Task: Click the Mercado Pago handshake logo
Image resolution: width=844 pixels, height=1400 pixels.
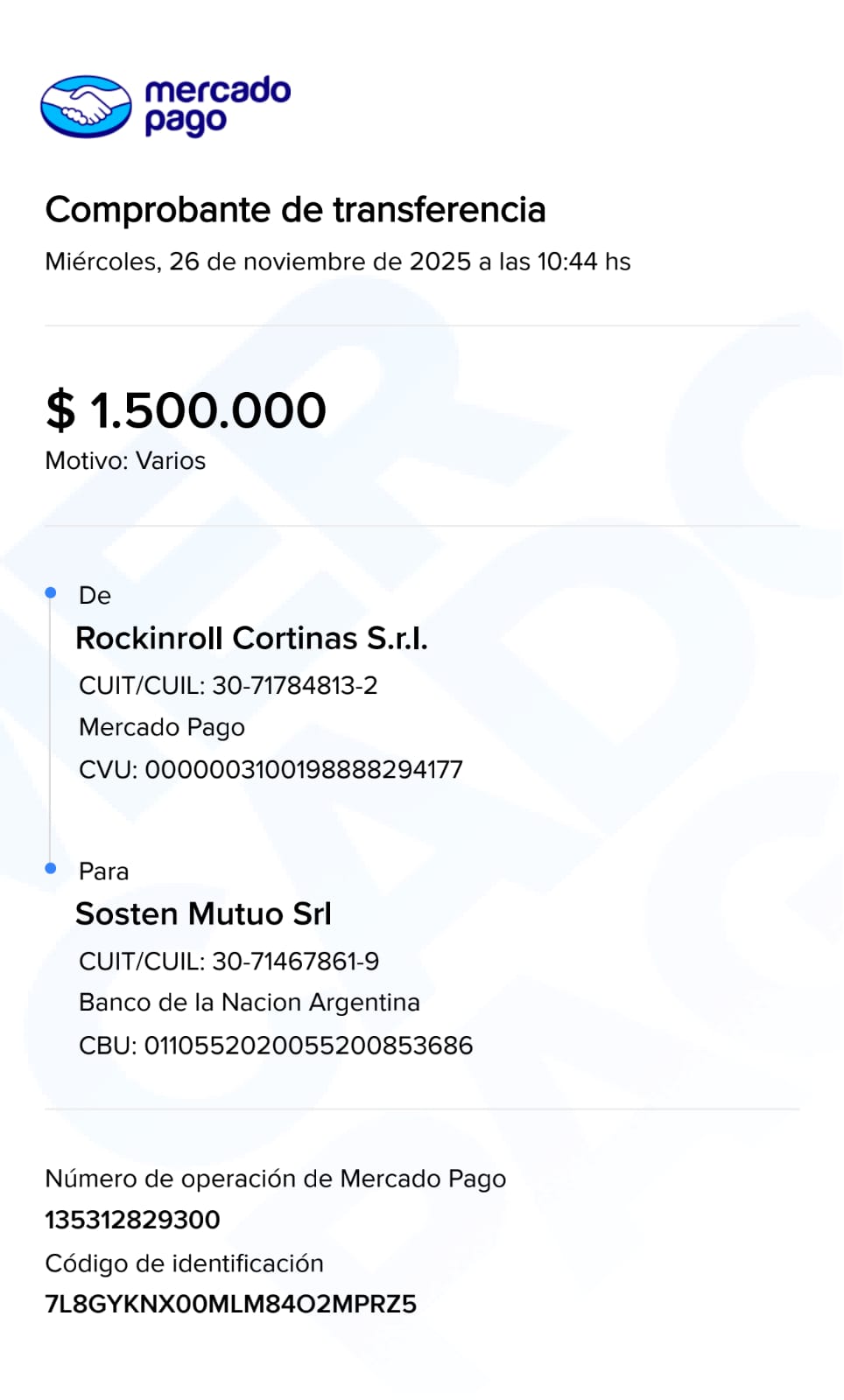Action: coord(86,107)
